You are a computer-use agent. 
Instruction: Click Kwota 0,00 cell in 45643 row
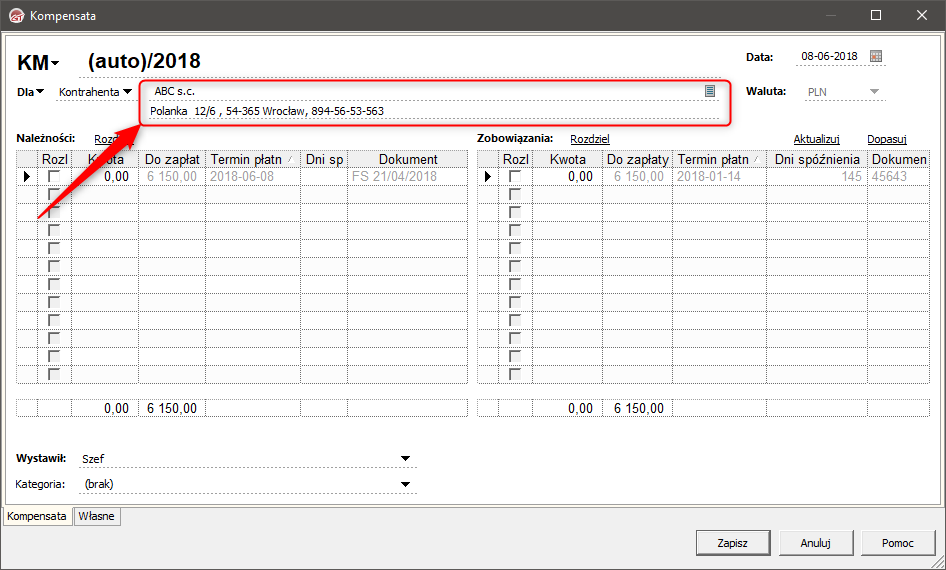pyautogui.click(x=568, y=177)
